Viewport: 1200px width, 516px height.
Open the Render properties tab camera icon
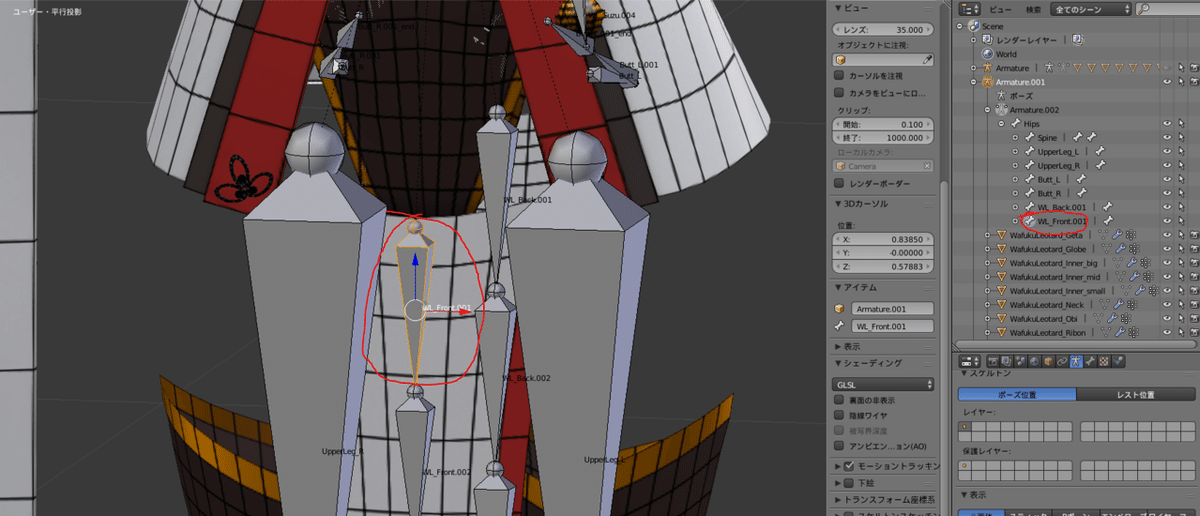coord(993,361)
